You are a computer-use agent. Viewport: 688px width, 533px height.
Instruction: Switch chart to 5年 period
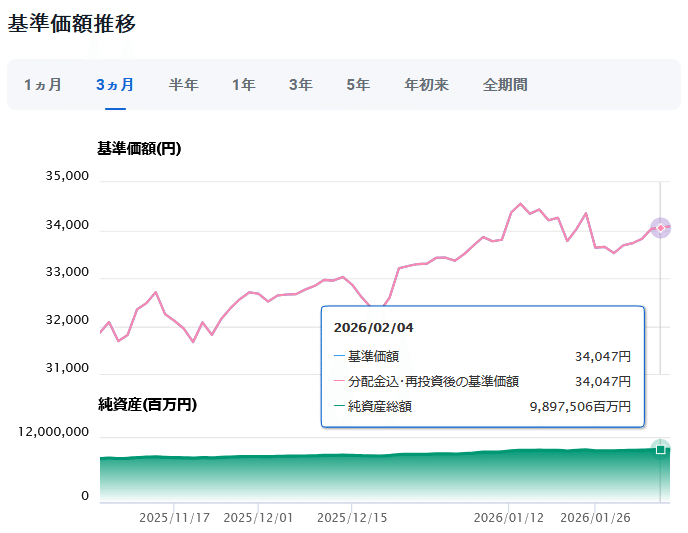click(358, 85)
